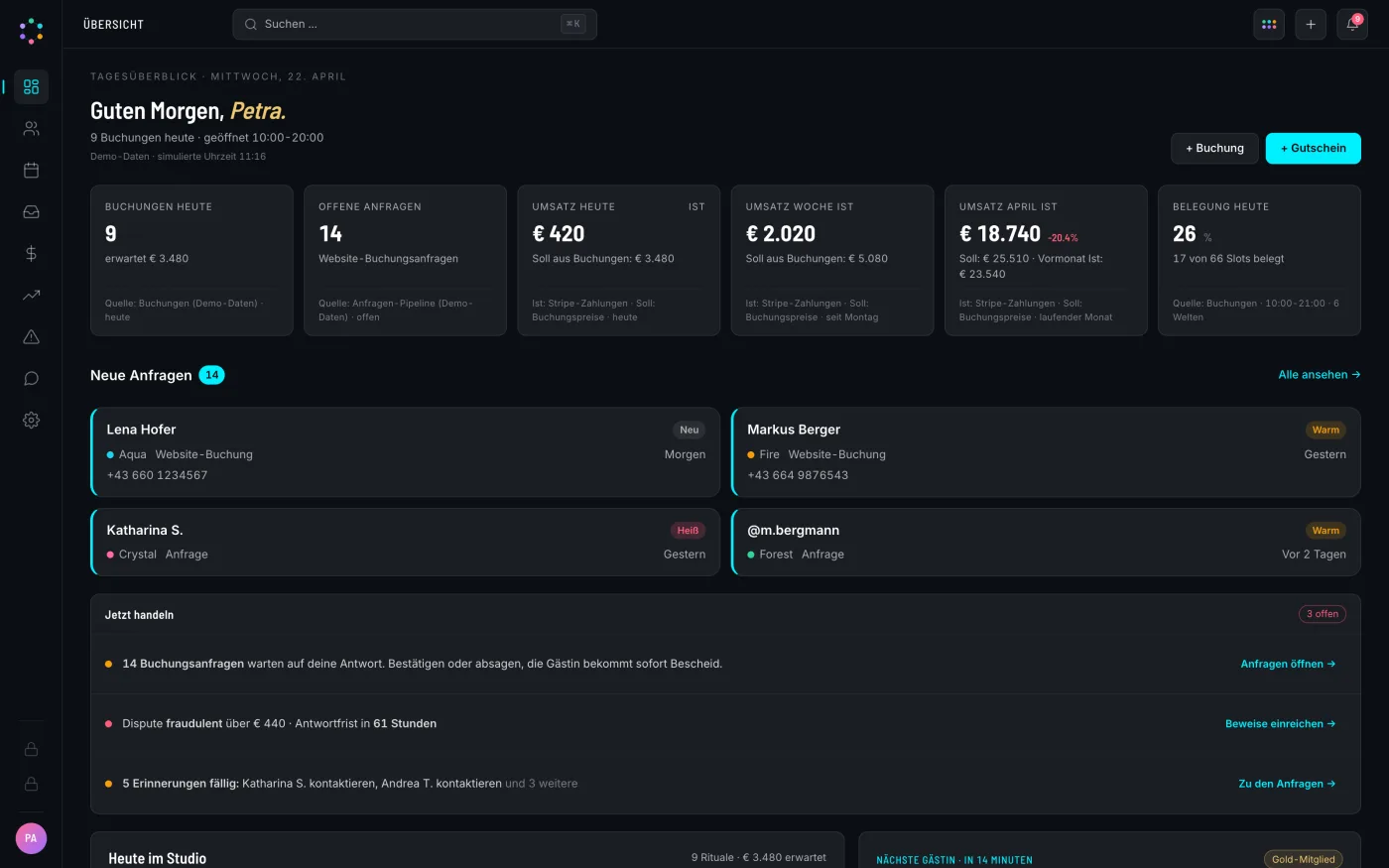Open the Offene Anfragen stat card
Image resolution: width=1389 pixels, height=868 pixels.
click(405, 261)
